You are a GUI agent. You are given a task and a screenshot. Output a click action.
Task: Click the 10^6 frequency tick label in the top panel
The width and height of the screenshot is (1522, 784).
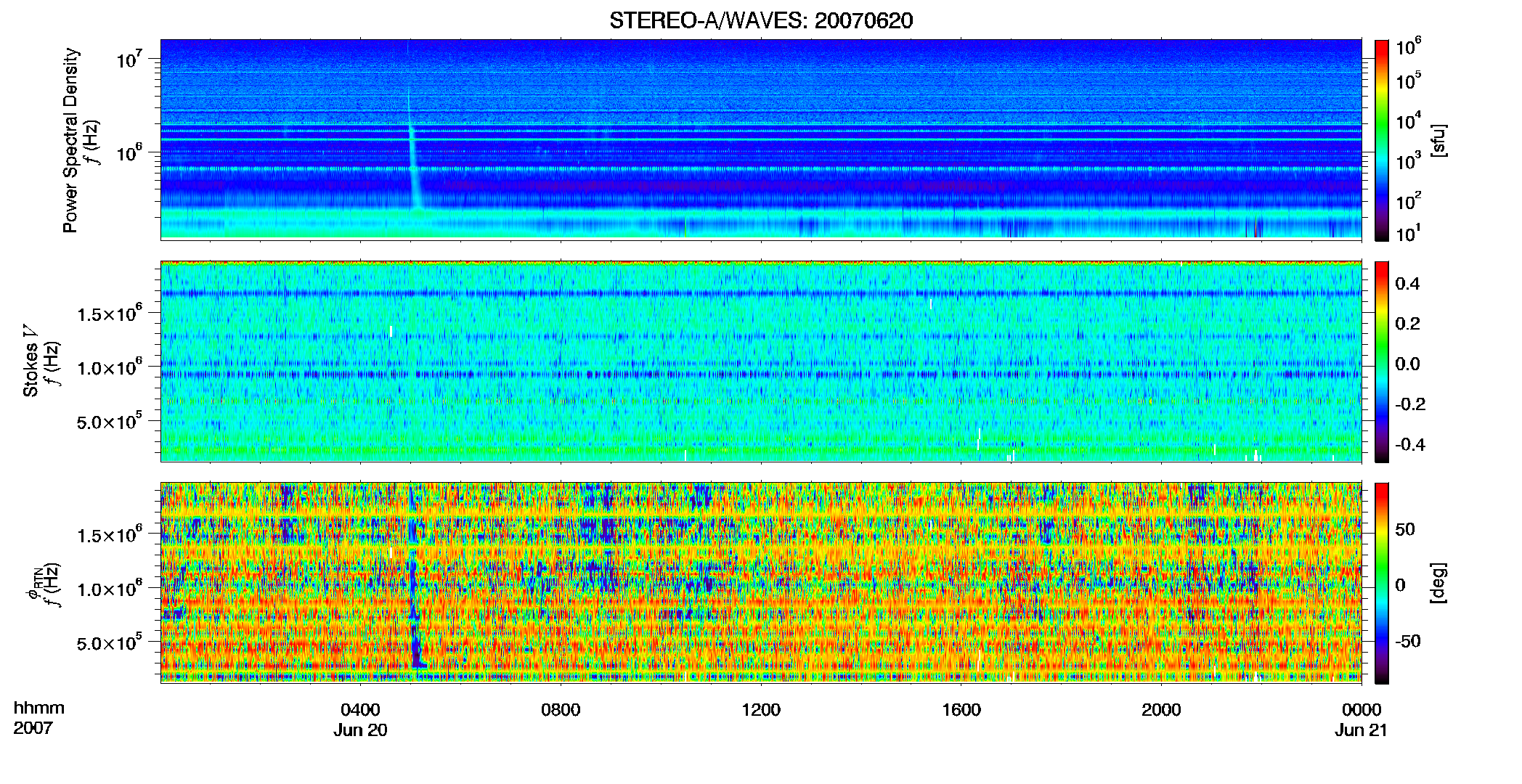coord(128,152)
